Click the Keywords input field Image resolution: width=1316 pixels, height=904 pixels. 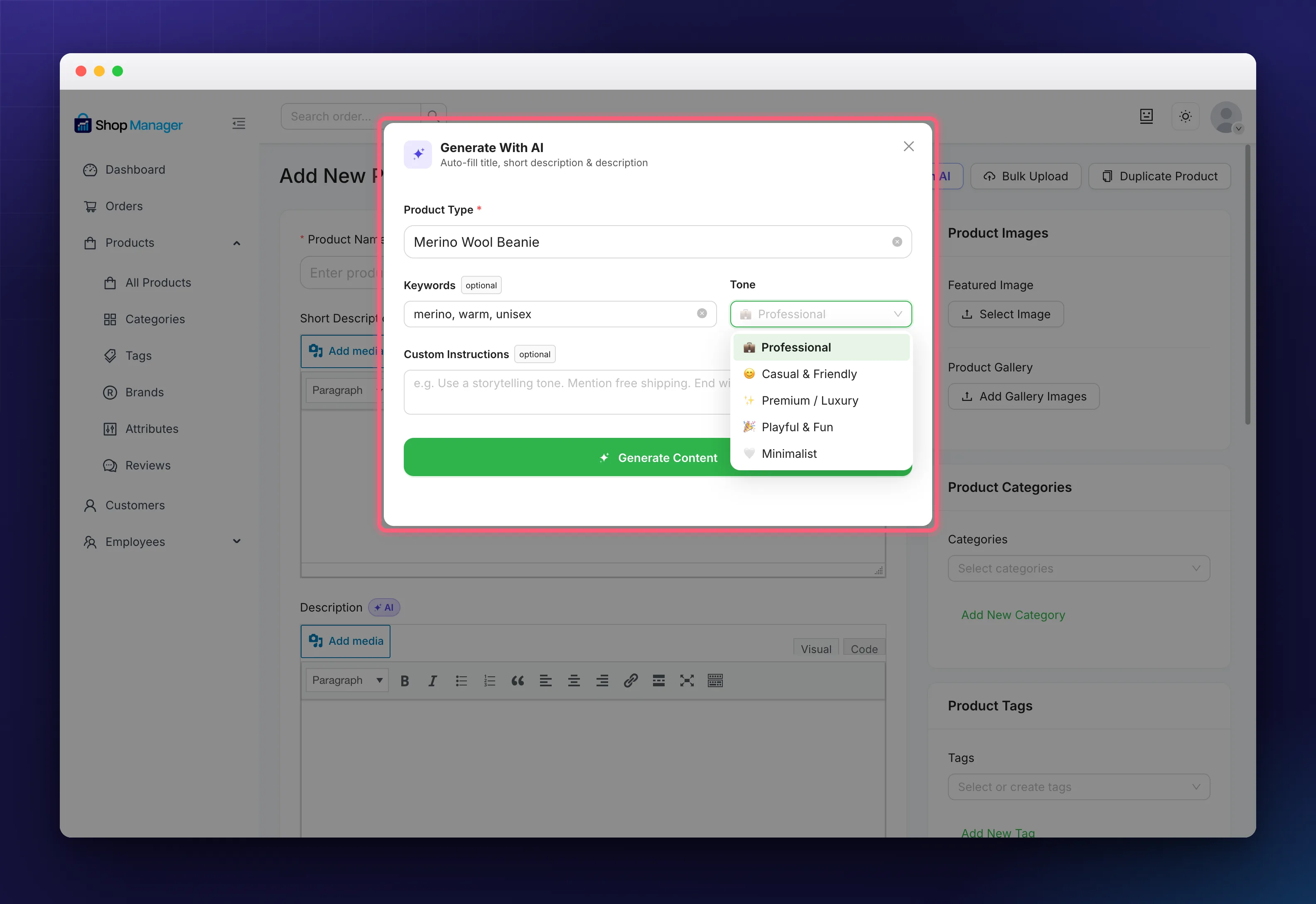tap(560, 314)
